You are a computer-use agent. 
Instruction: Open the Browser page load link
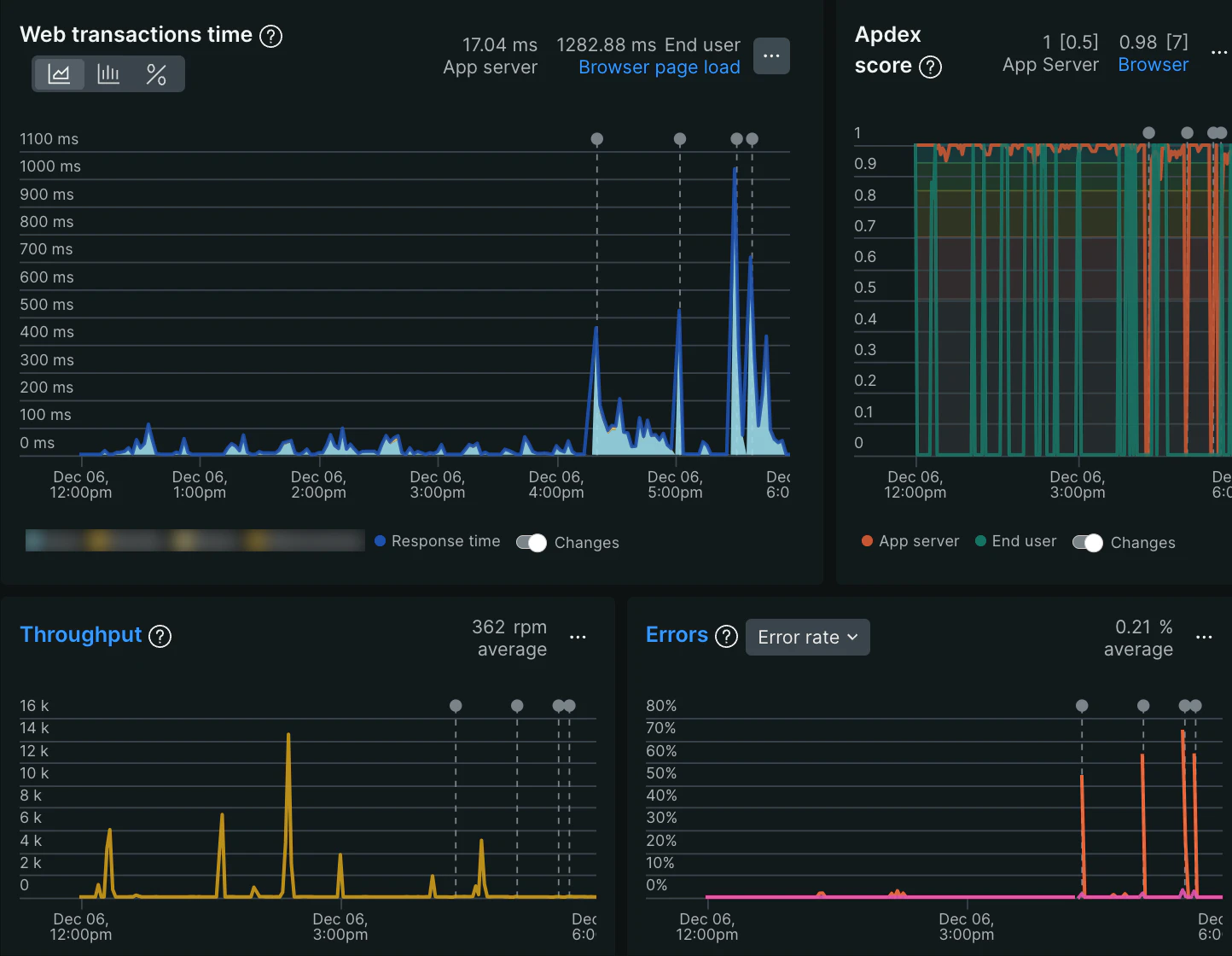tap(660, 67)
